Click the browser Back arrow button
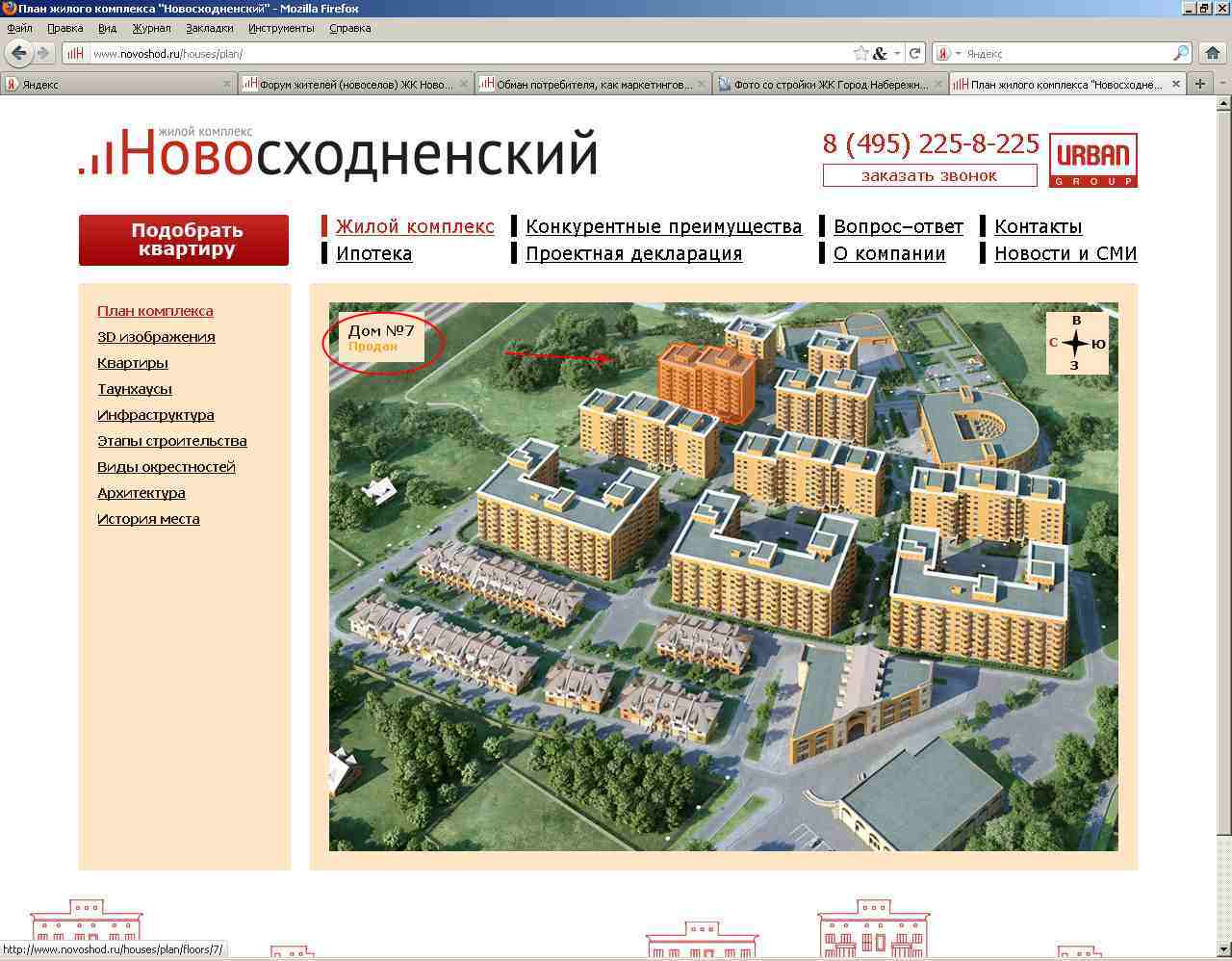1232x961 pixels. tap(18, 53)
